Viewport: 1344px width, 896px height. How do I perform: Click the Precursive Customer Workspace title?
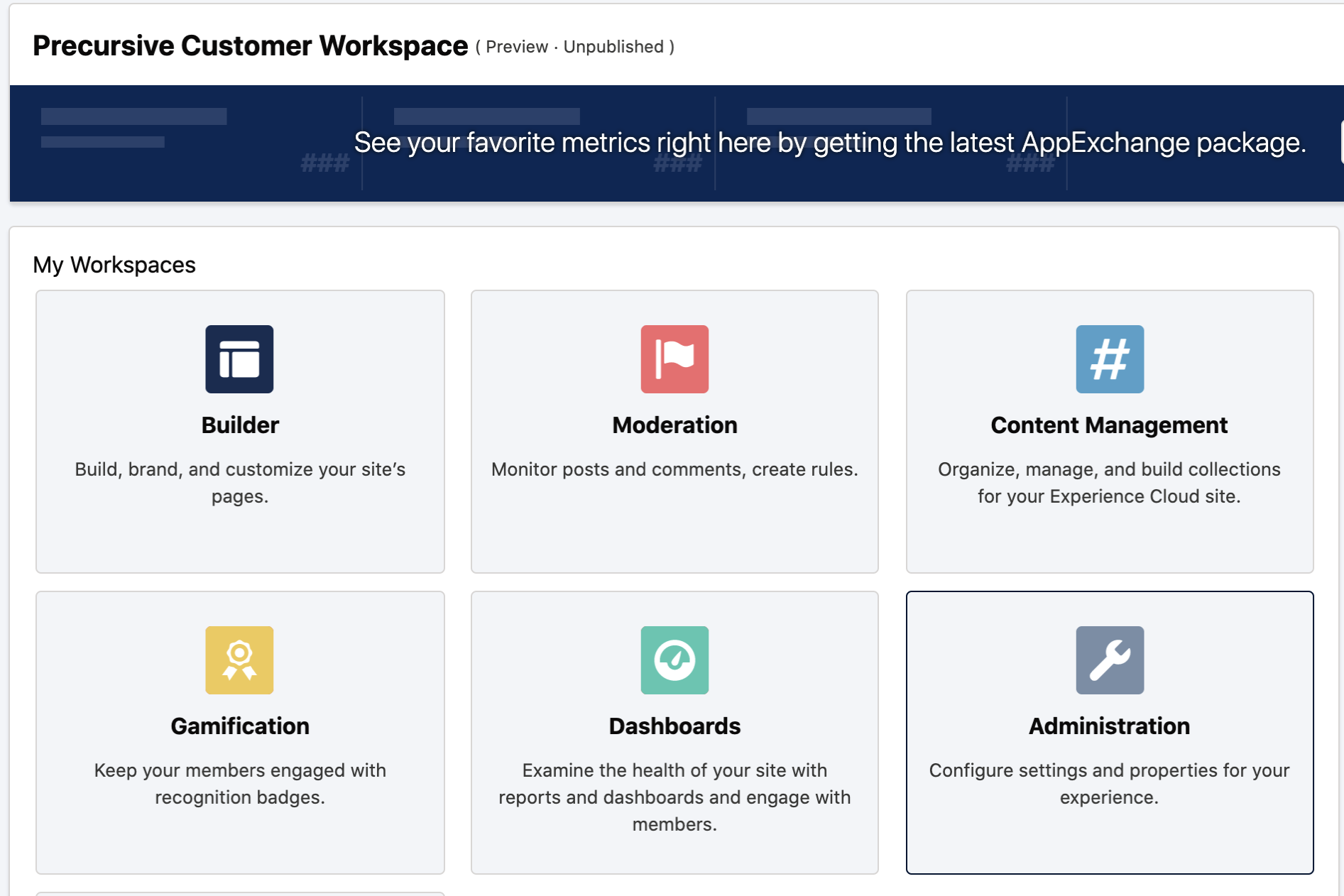(x=251, y=46)
